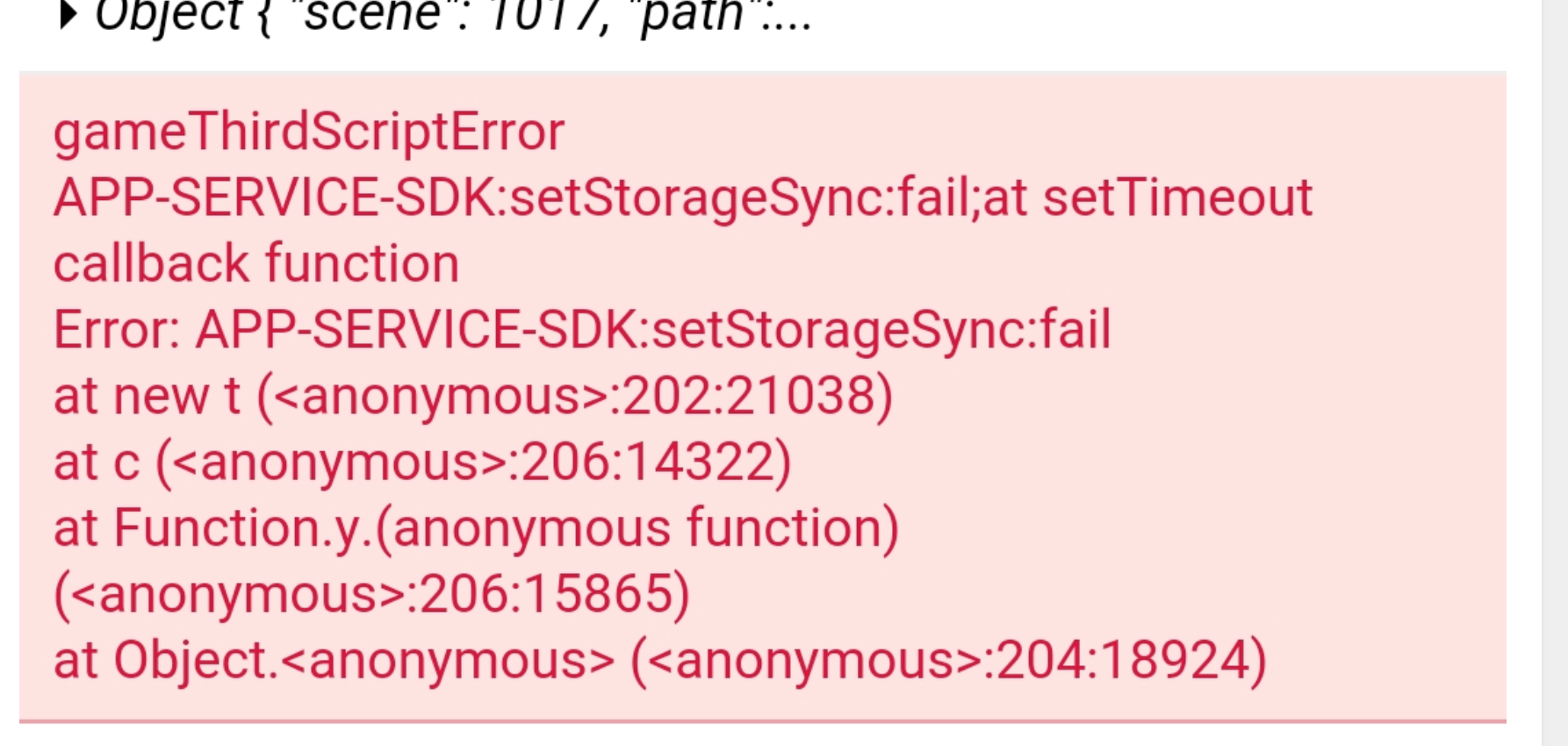Click the "at Object.<anonymous>" stack frame
Viewport: 1568px width, 746px height.
pos(334,660)
